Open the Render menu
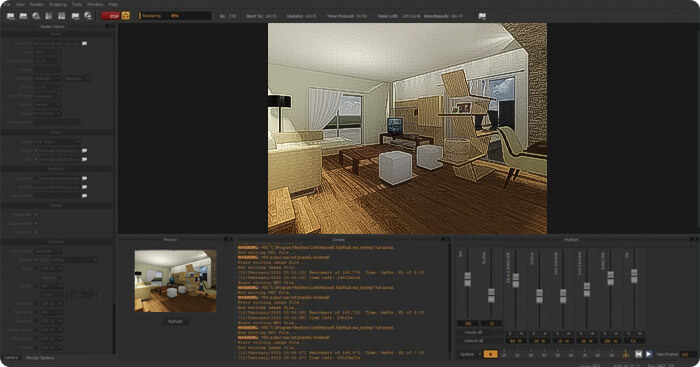Screen dimensions: 700x367 (37, 4)
